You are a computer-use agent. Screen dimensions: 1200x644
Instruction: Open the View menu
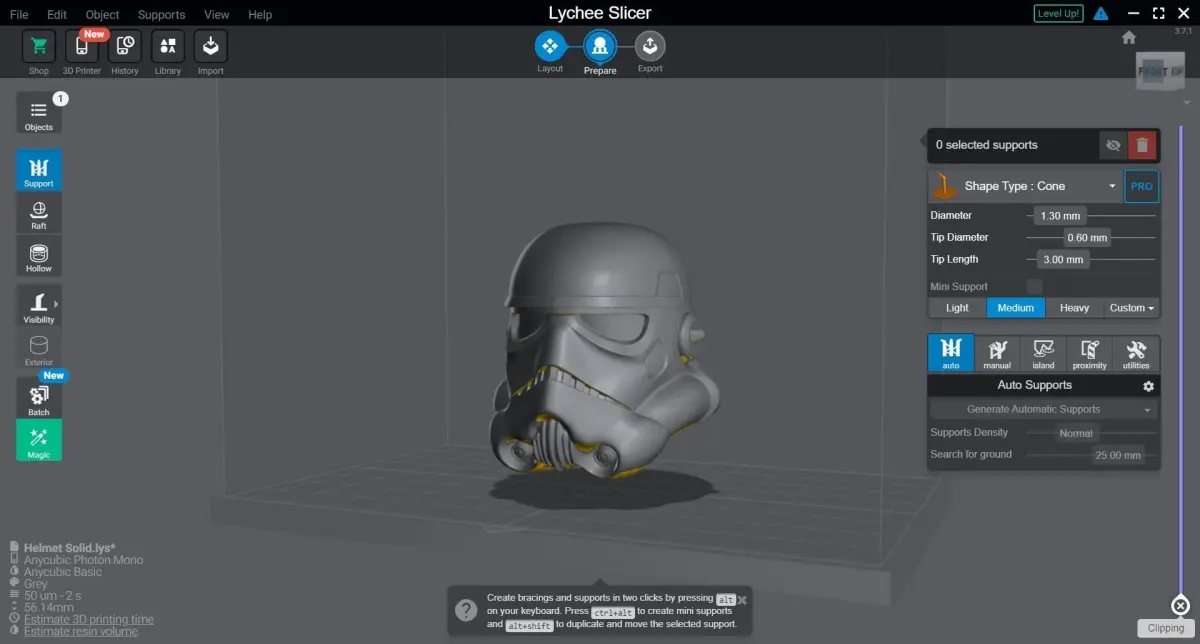[x=216, y=15]
